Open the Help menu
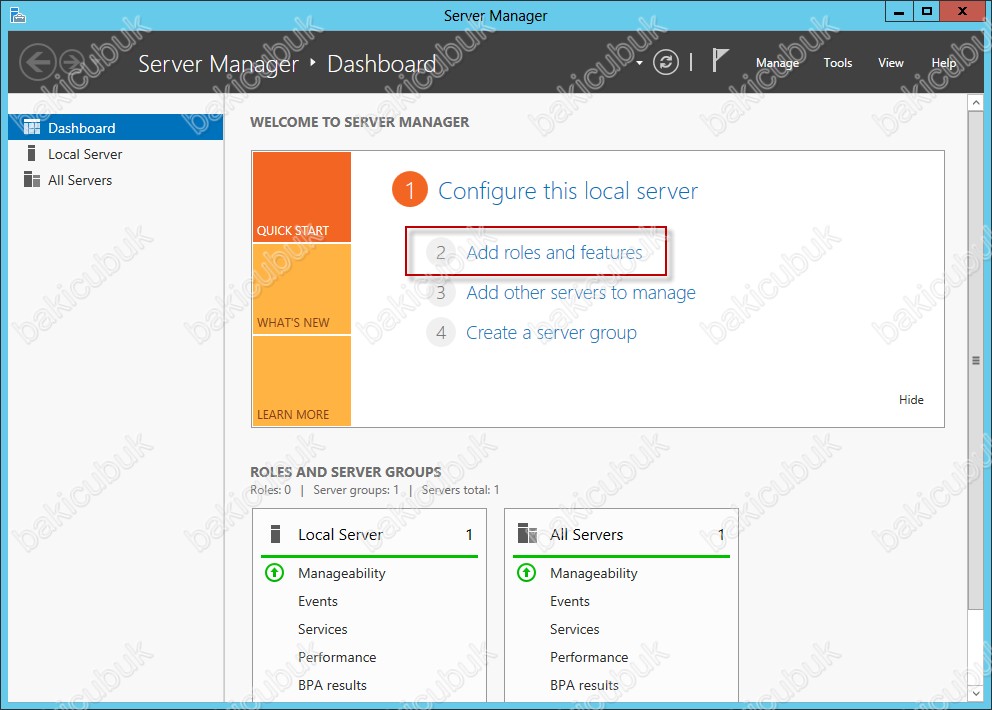The width and height of the screenshot is (992, 710). pyautogui.click(x=943, y=63)
